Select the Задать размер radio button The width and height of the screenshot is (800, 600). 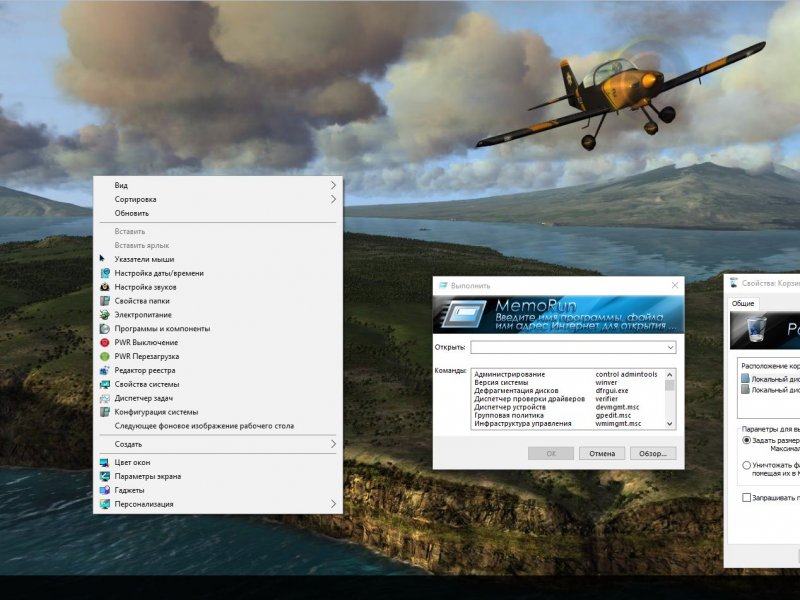746,440
